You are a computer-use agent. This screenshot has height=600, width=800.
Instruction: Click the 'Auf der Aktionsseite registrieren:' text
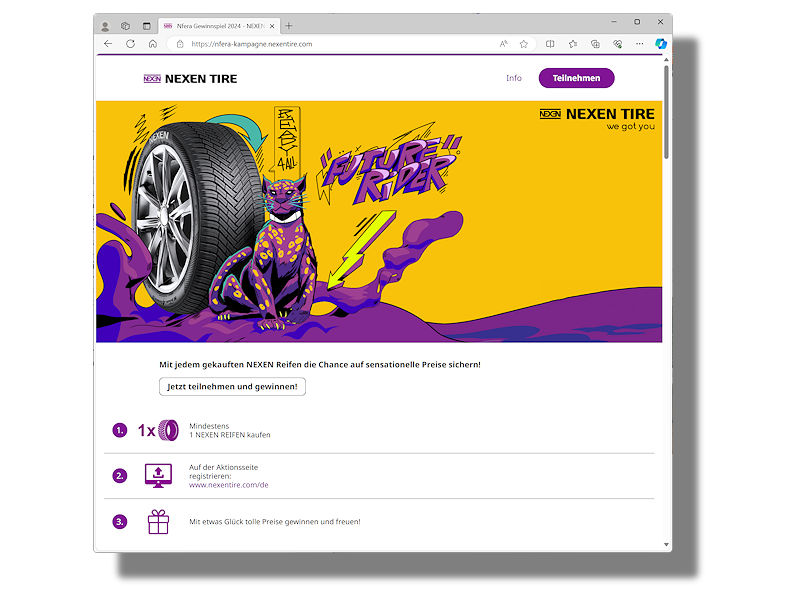pyautogui.click(x=223, y=471)
